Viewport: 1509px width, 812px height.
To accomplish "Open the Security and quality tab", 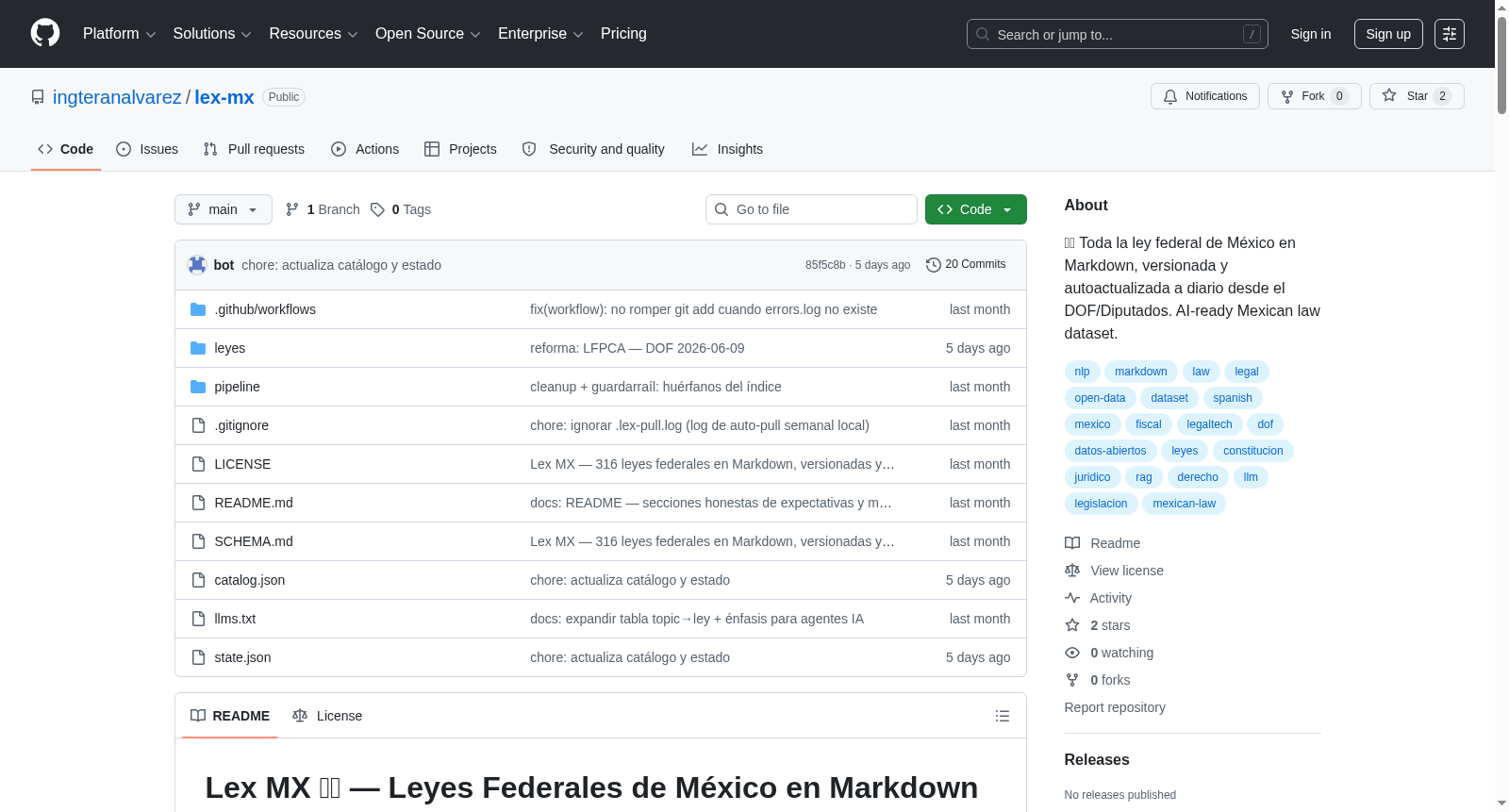I will (593, 149).
